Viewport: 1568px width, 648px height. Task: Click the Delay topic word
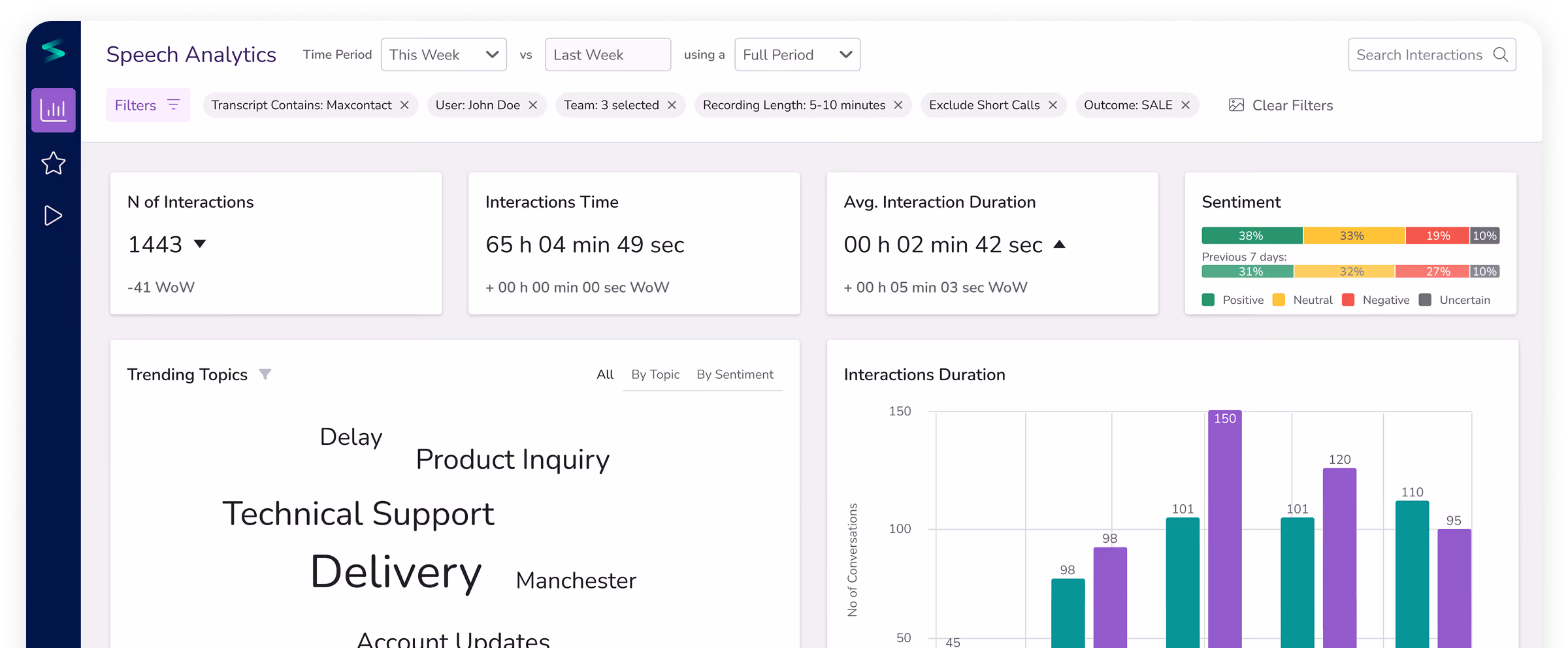[351, 438]
